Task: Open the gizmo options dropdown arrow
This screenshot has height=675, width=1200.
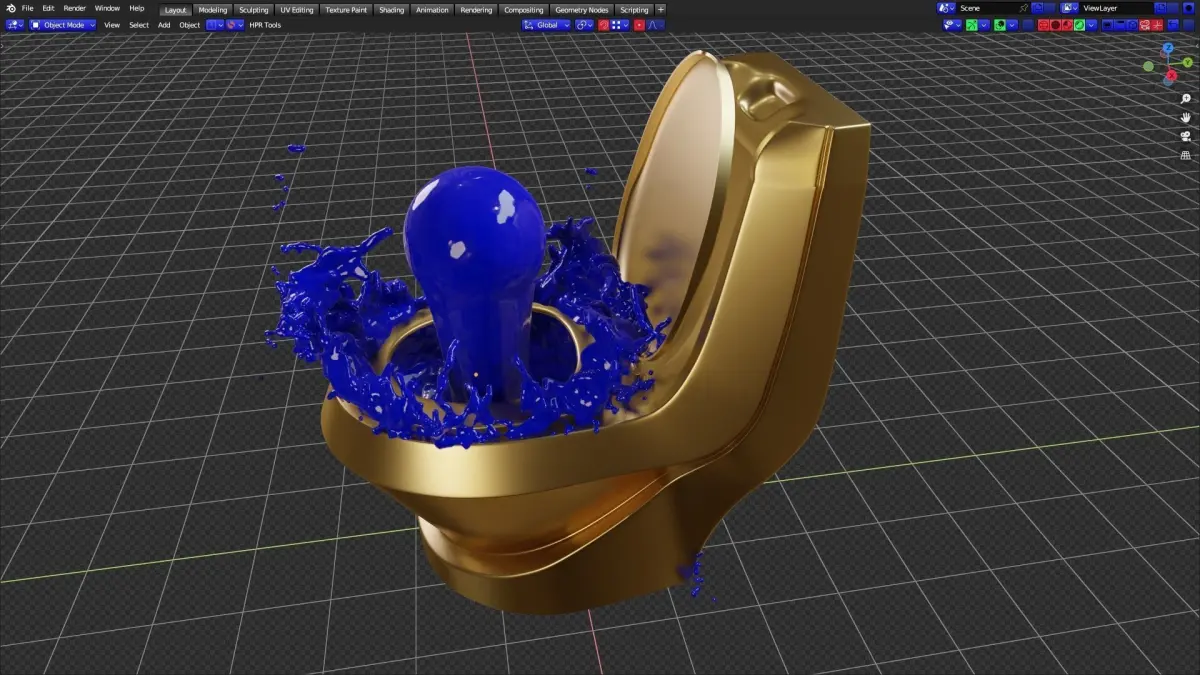Action: (x=984, y=25)
